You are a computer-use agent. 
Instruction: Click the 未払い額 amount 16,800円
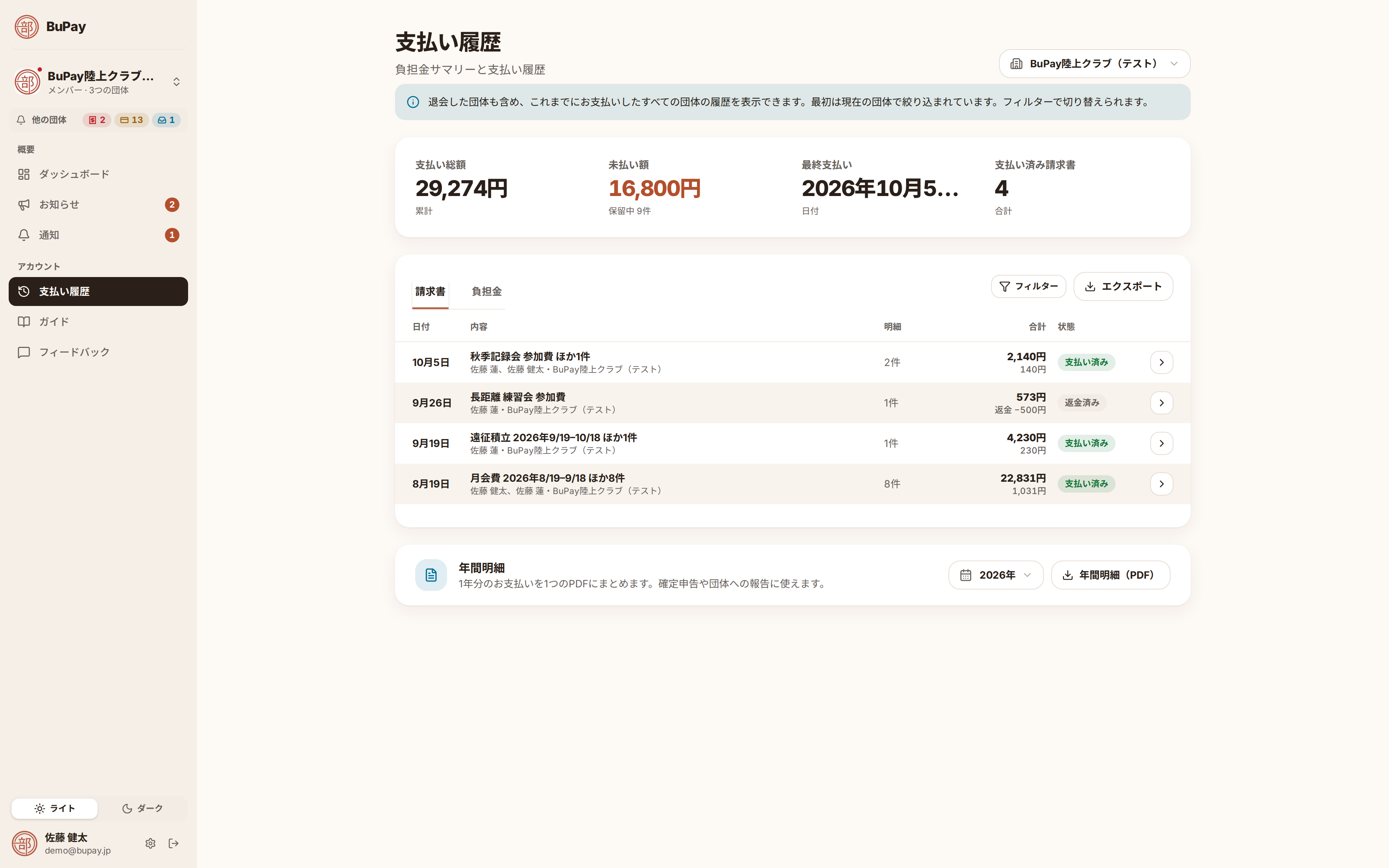654,188
